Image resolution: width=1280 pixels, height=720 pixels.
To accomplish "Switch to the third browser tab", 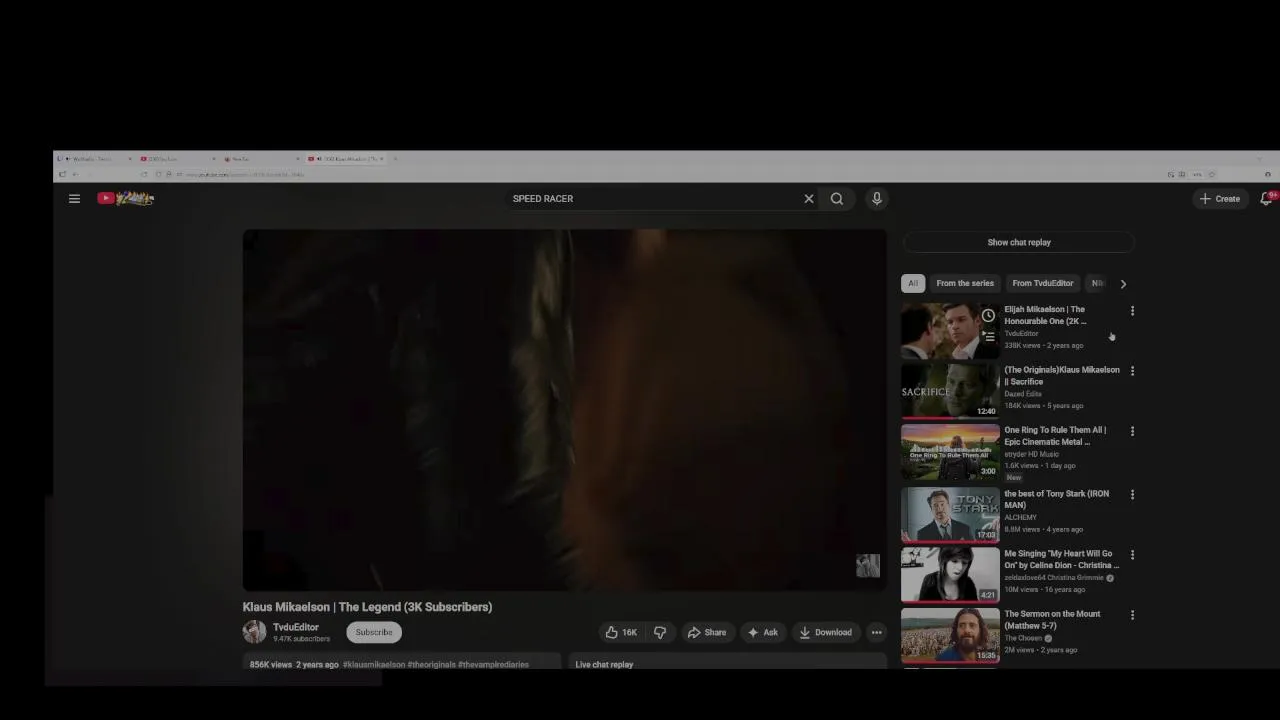I will pyautogui.click(x=262, y=159).
